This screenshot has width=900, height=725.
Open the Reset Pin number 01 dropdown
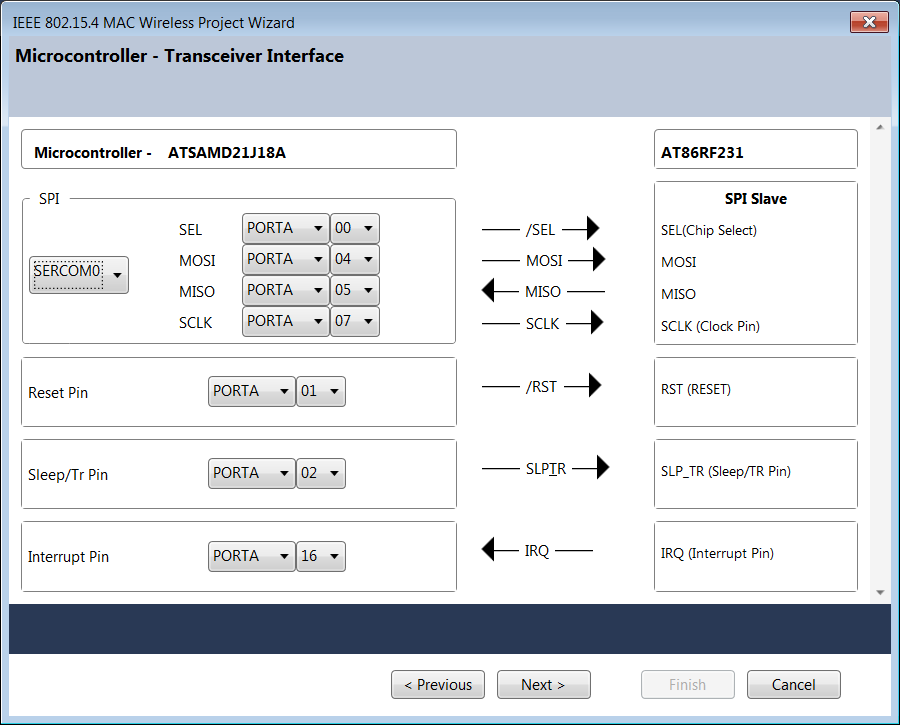[x=321, y=391]
